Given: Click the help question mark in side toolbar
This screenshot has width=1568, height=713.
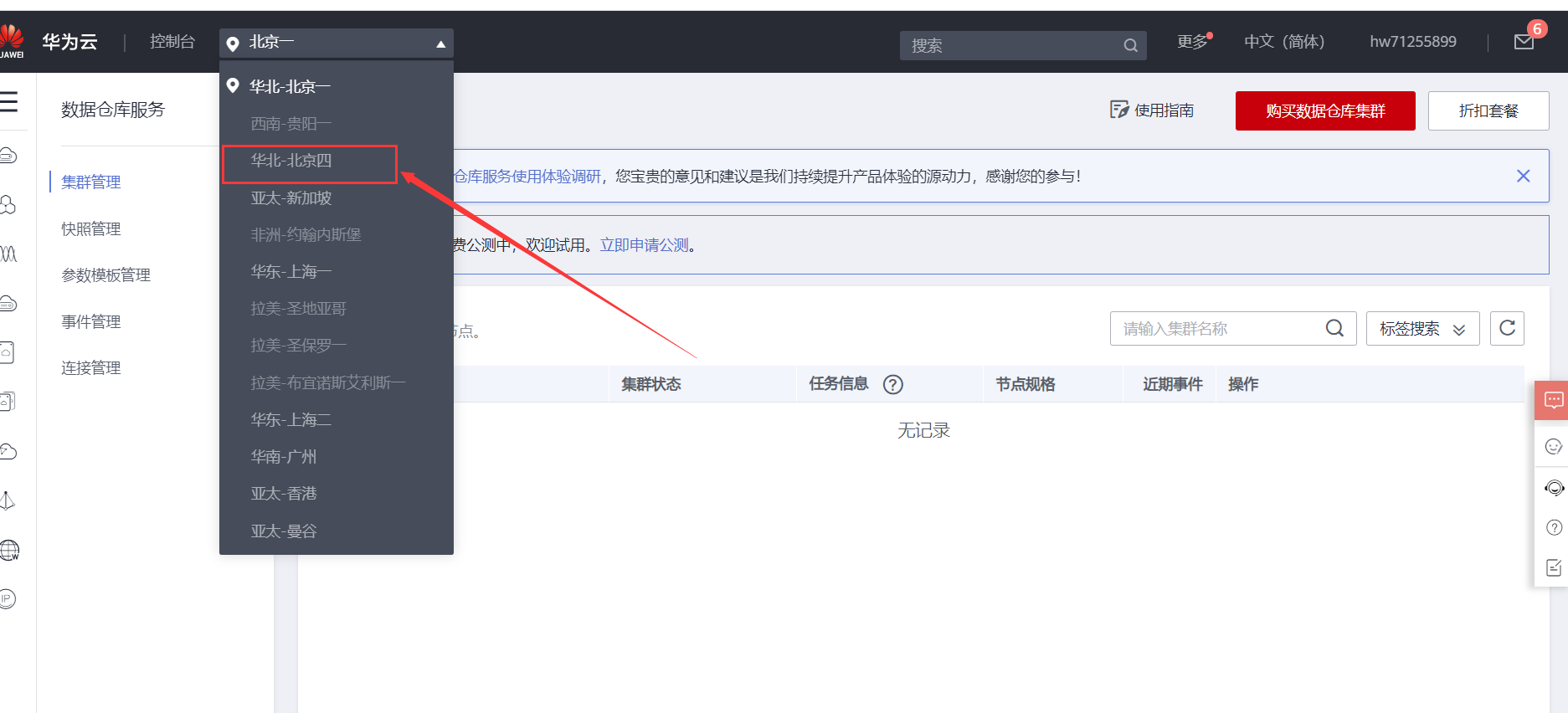Looking at the screenshot, I should (1554, 527).
